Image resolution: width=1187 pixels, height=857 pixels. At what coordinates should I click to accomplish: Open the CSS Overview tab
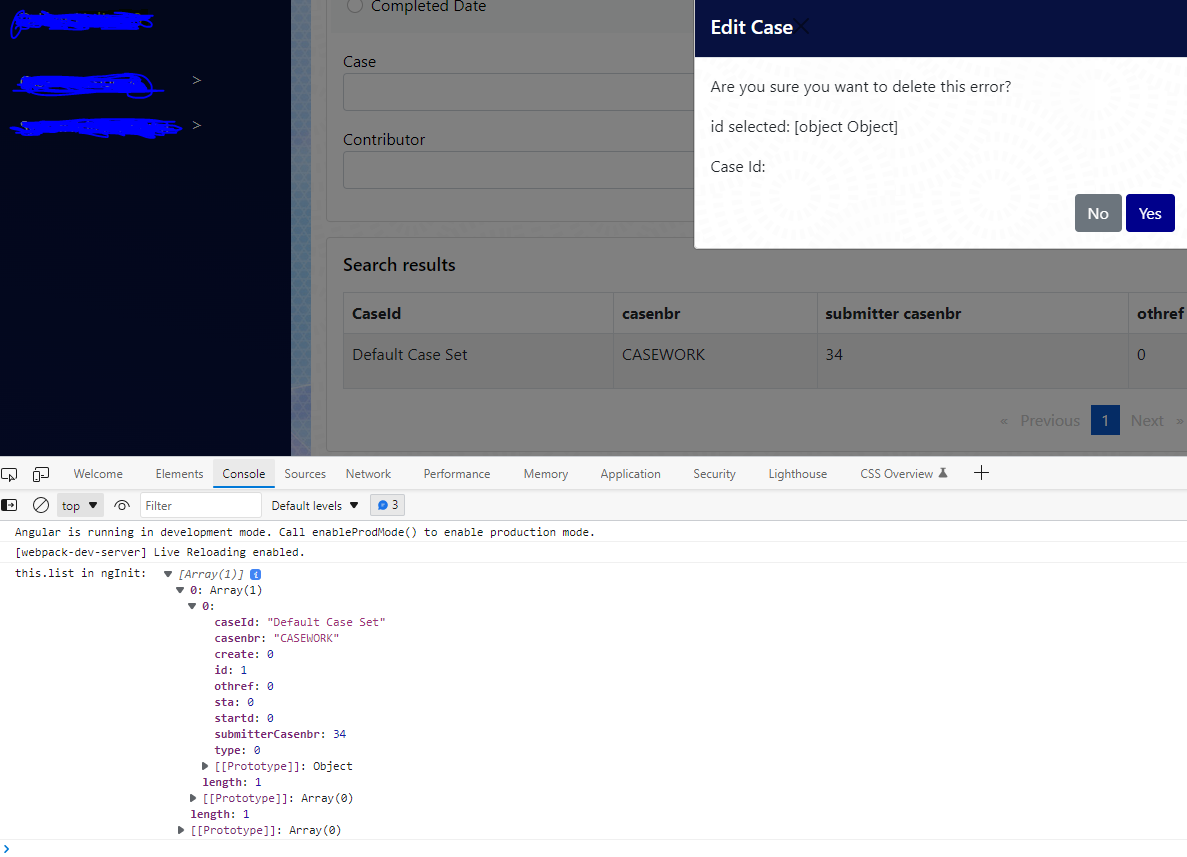click(903, 474)
